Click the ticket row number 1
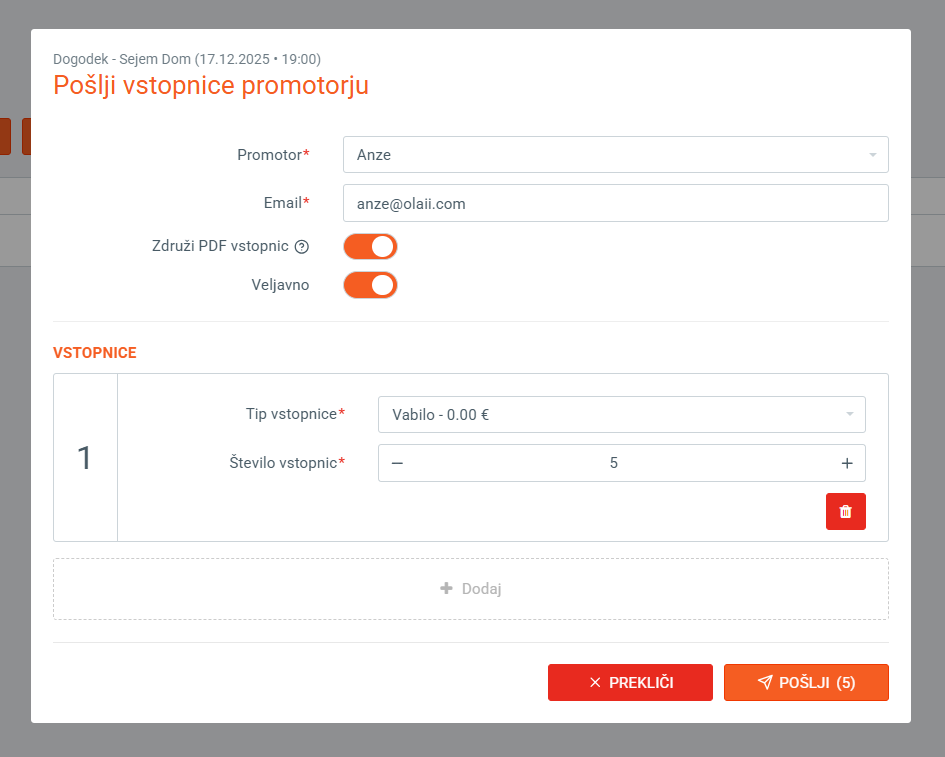 [85, 458]
